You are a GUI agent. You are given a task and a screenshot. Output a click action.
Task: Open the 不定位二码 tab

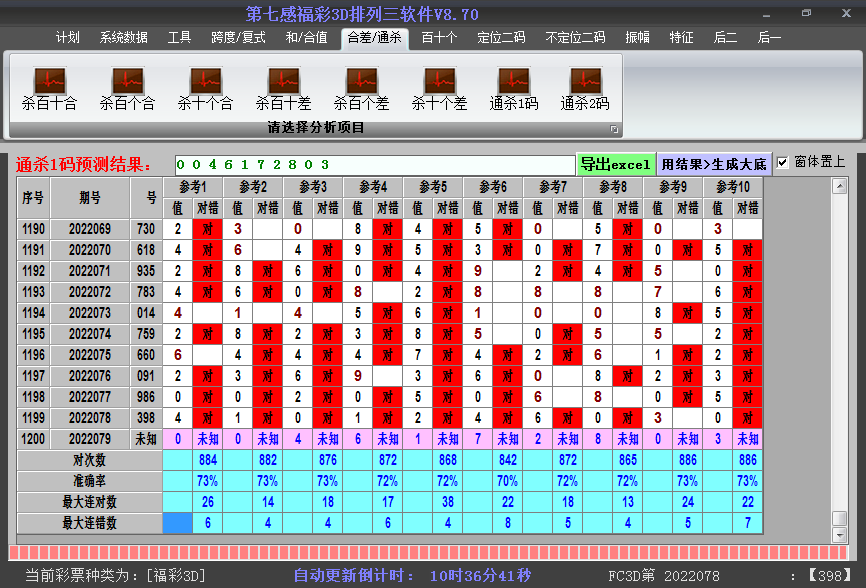pos(575,37)
